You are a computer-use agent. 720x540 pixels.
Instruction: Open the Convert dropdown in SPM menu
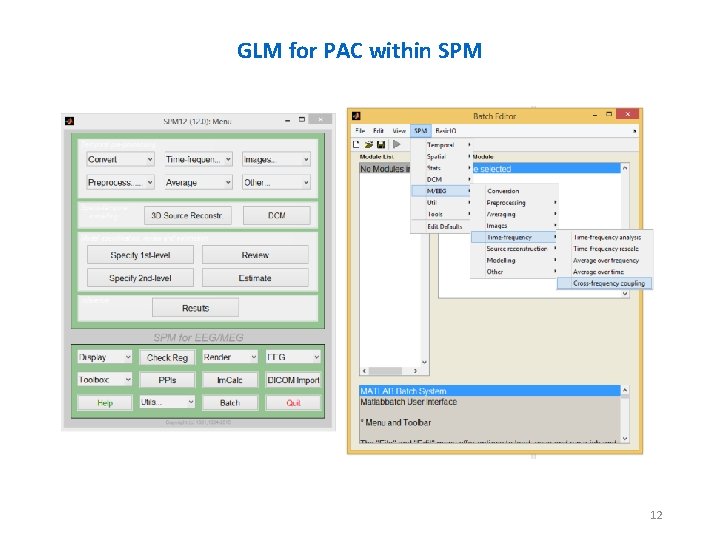coord(120,159)
